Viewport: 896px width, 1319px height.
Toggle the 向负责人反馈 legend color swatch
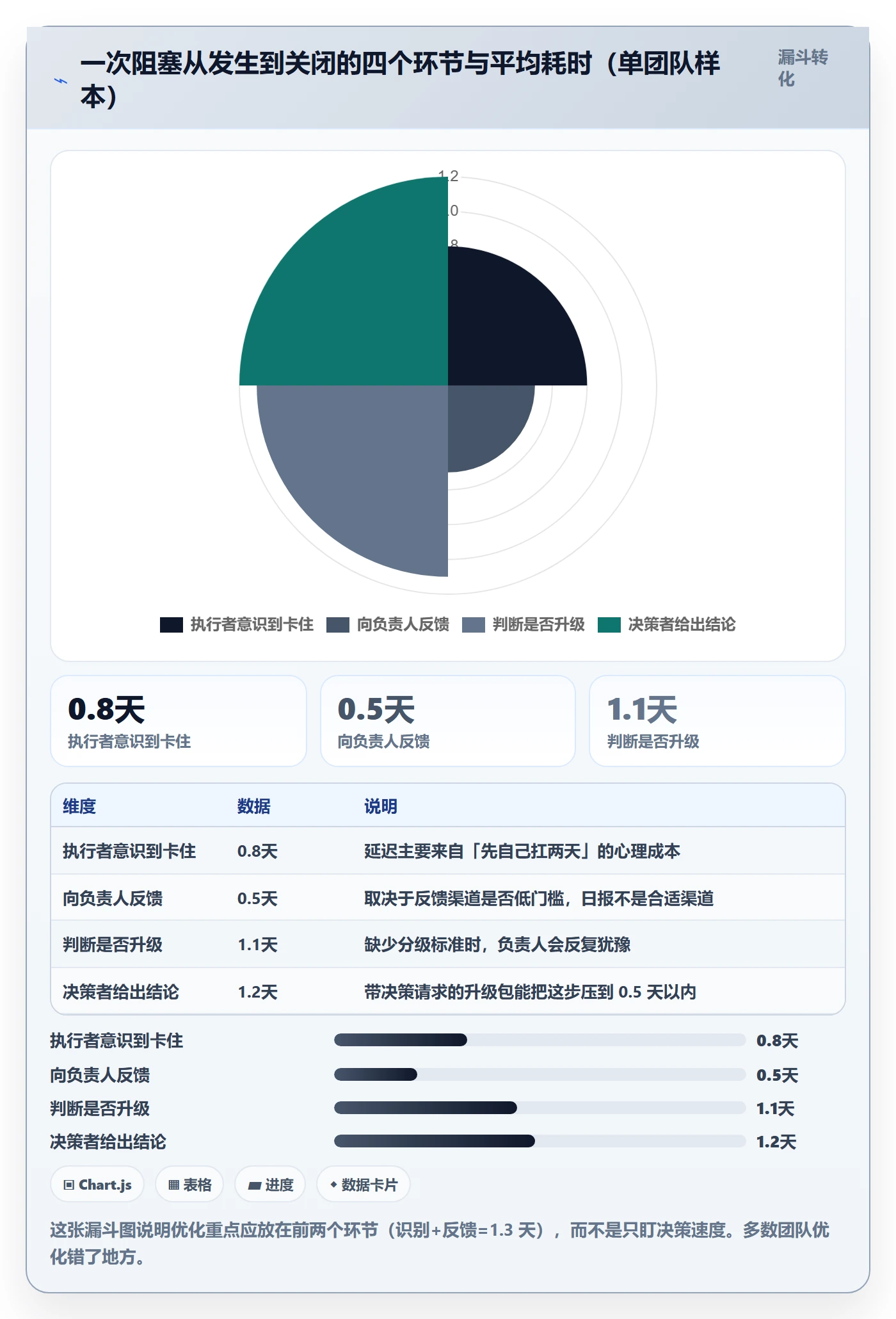coord(338,625)
